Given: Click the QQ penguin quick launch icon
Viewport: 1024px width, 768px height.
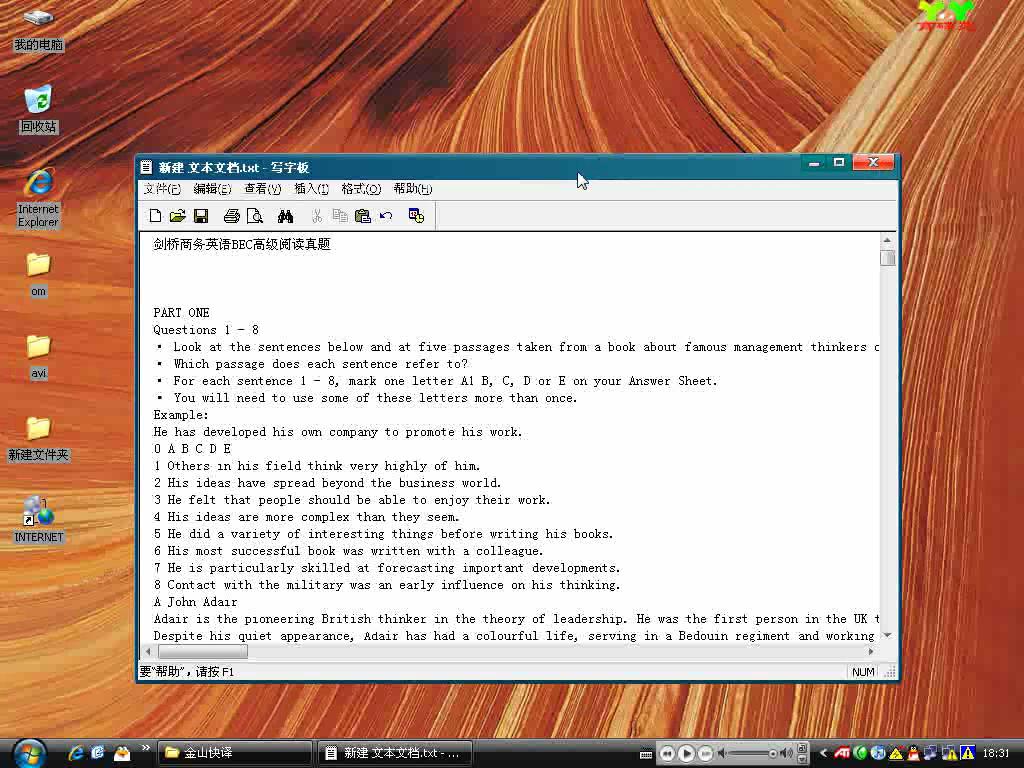Looking at the screenshot, I should (121, 753).
